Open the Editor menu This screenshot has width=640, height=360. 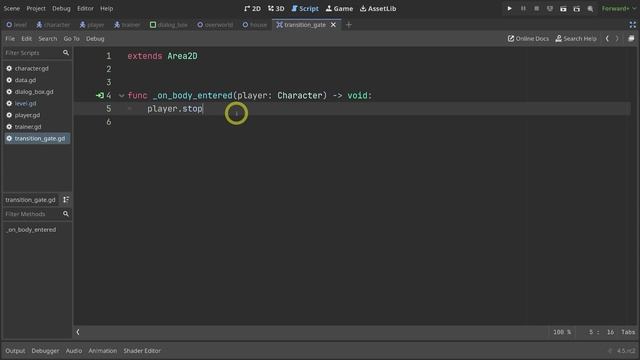85,8
